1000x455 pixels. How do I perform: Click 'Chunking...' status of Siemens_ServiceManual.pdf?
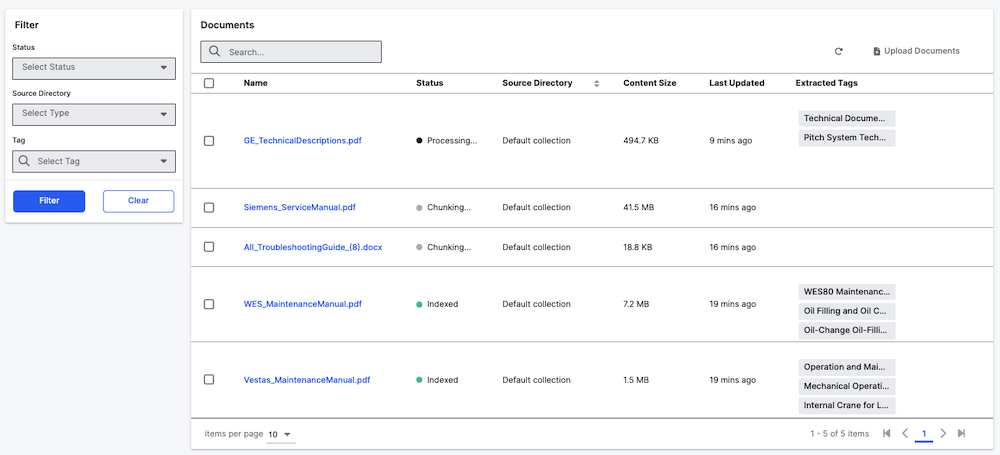[444, 207]
